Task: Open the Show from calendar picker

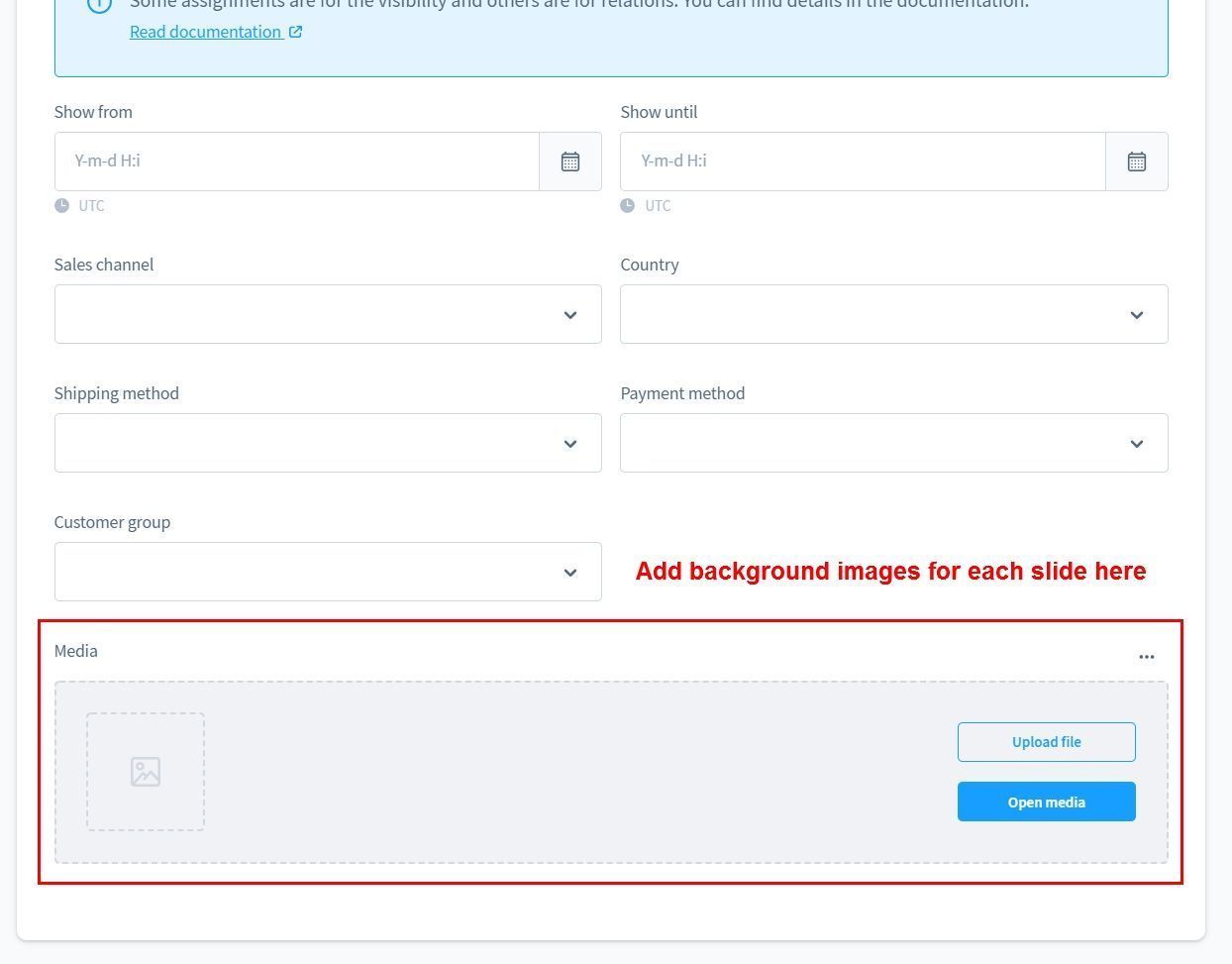Action: click(569, 161)
